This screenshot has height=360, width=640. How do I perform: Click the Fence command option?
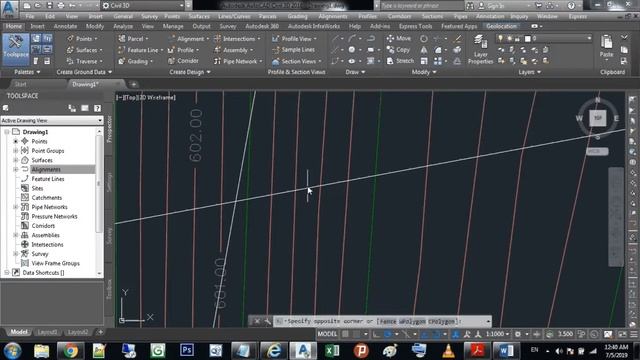coord(388,321)
